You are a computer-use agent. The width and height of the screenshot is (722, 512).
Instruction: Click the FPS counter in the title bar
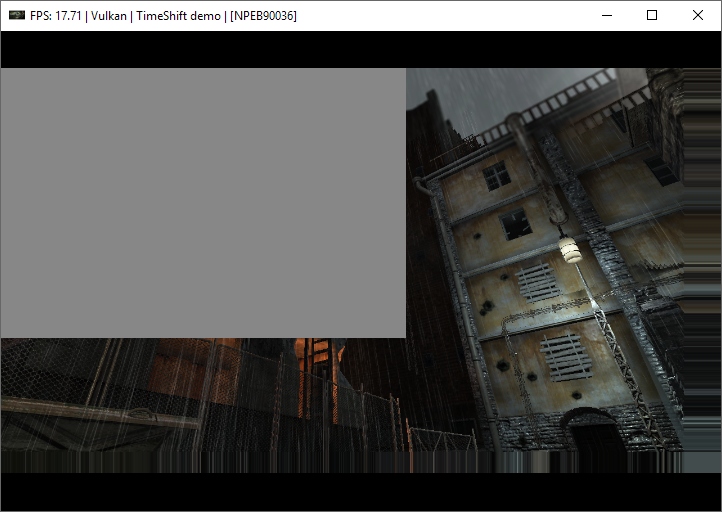(59, 16)
